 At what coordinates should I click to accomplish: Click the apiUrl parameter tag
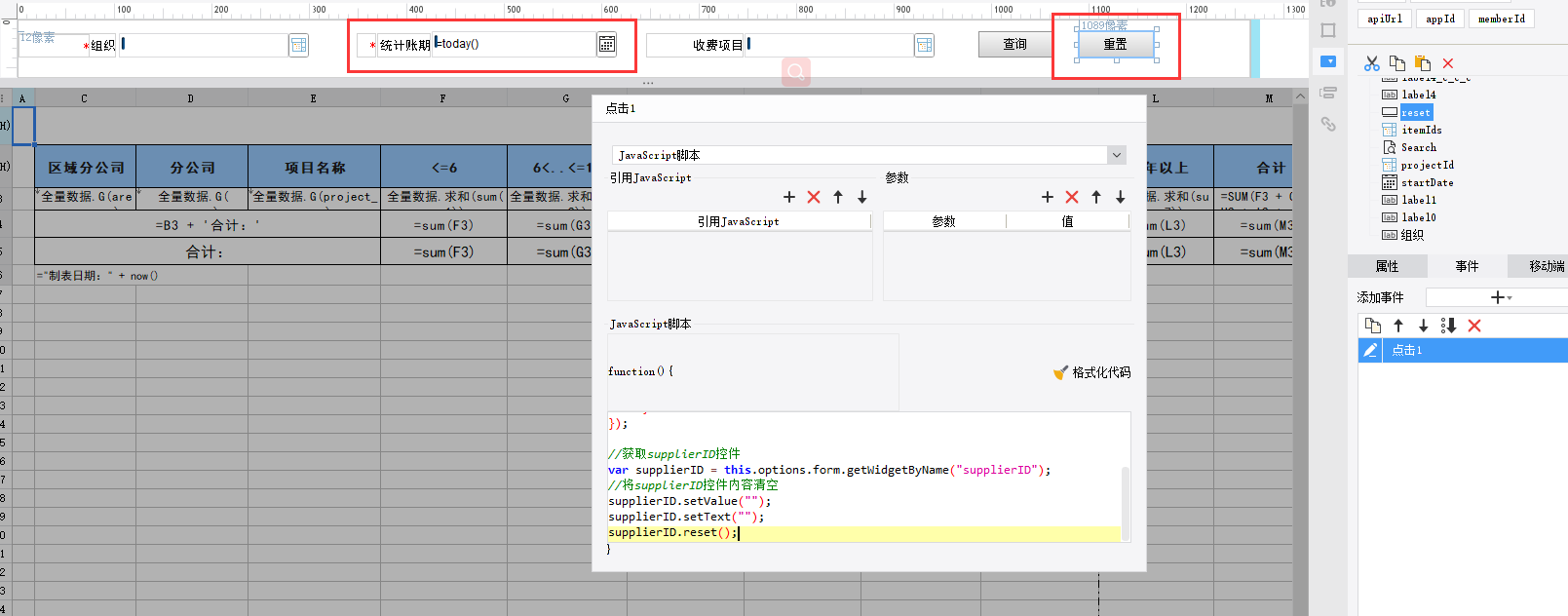point(1385,19)
